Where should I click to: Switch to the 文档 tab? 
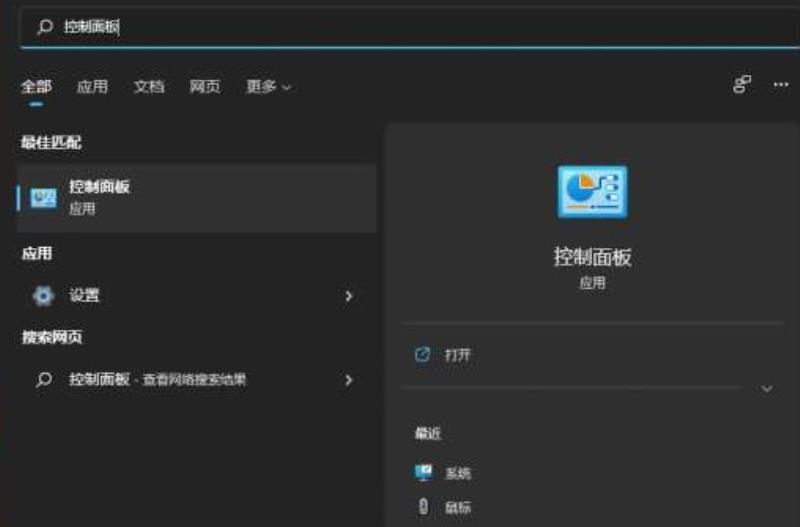click(x=149, y=87)
